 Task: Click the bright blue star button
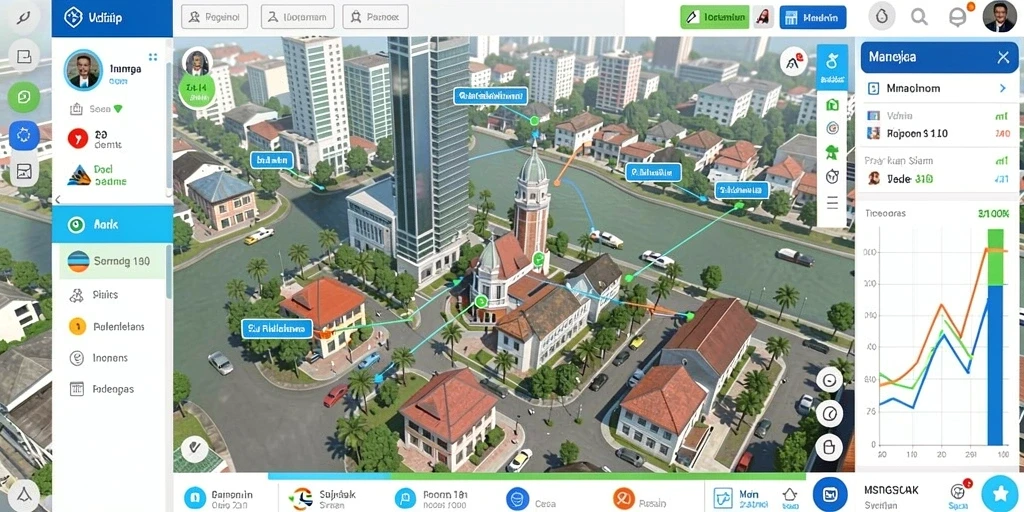click(1000, 494)
